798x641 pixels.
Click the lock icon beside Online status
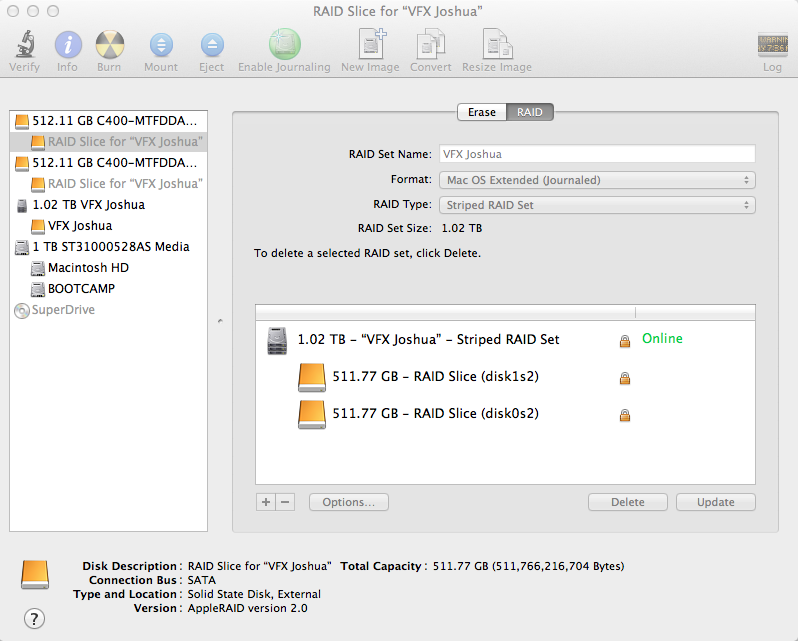[x=624, y=341]
